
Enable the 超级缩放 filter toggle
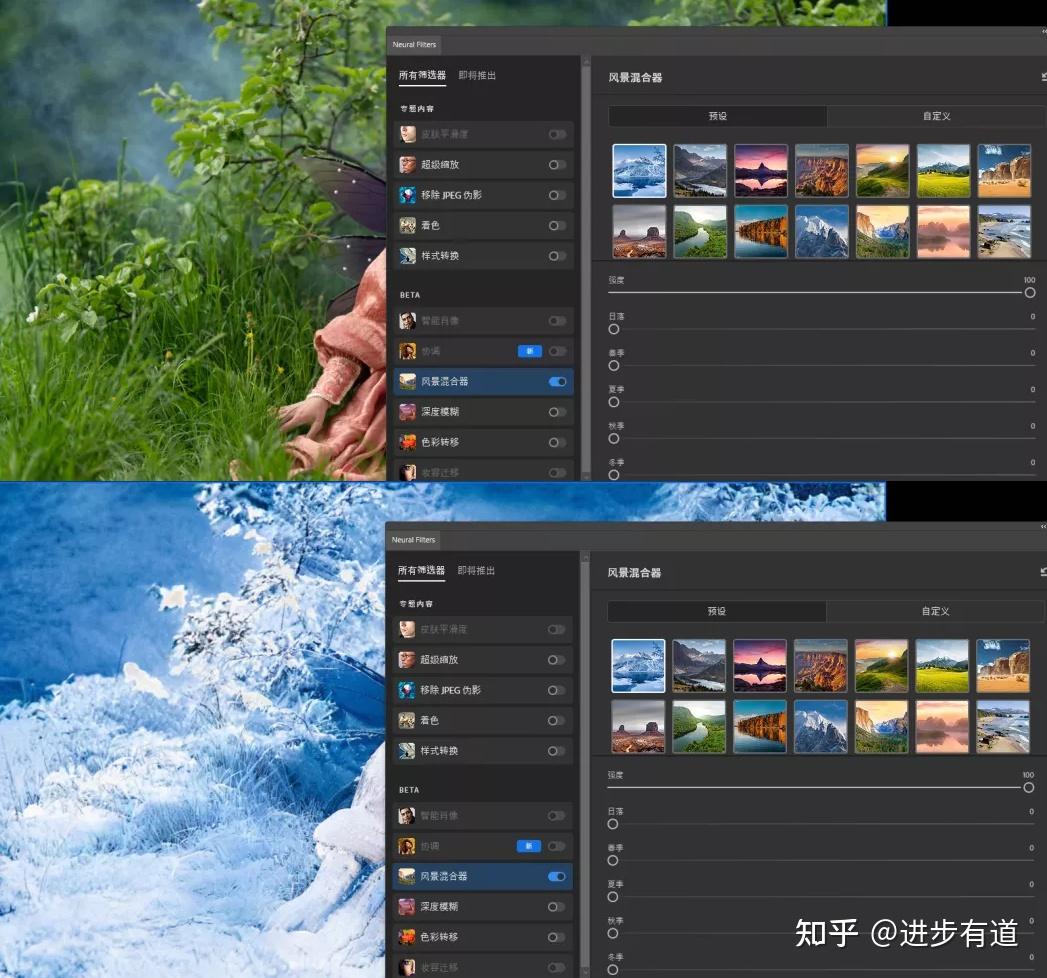(x=557, y=164)
